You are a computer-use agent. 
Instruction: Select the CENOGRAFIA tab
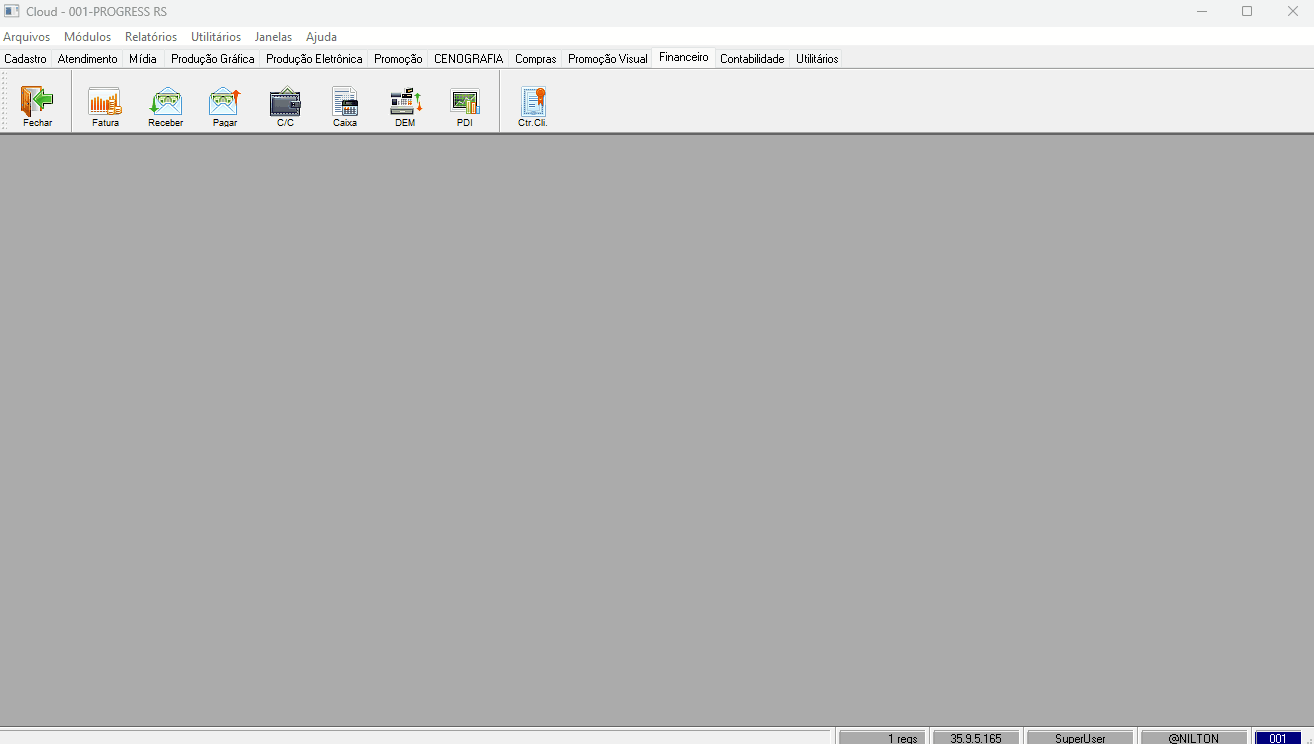pyautogui.click(x=468, y=59)
